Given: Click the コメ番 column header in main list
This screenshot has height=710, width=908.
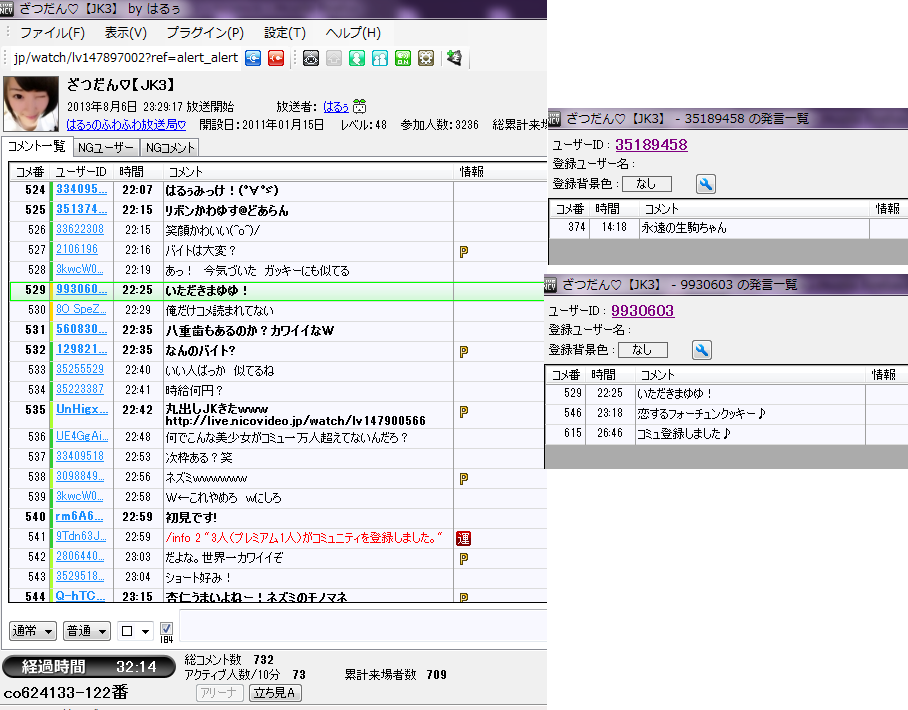Looking at the screenshot, I should [30, 171].
